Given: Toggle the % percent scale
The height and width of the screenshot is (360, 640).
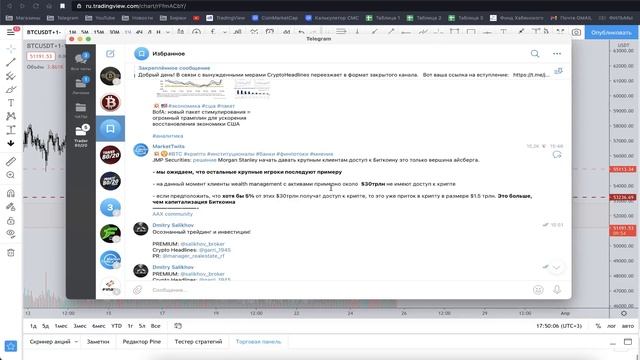Looking at the screenshot, I should (x=598, y=326).
